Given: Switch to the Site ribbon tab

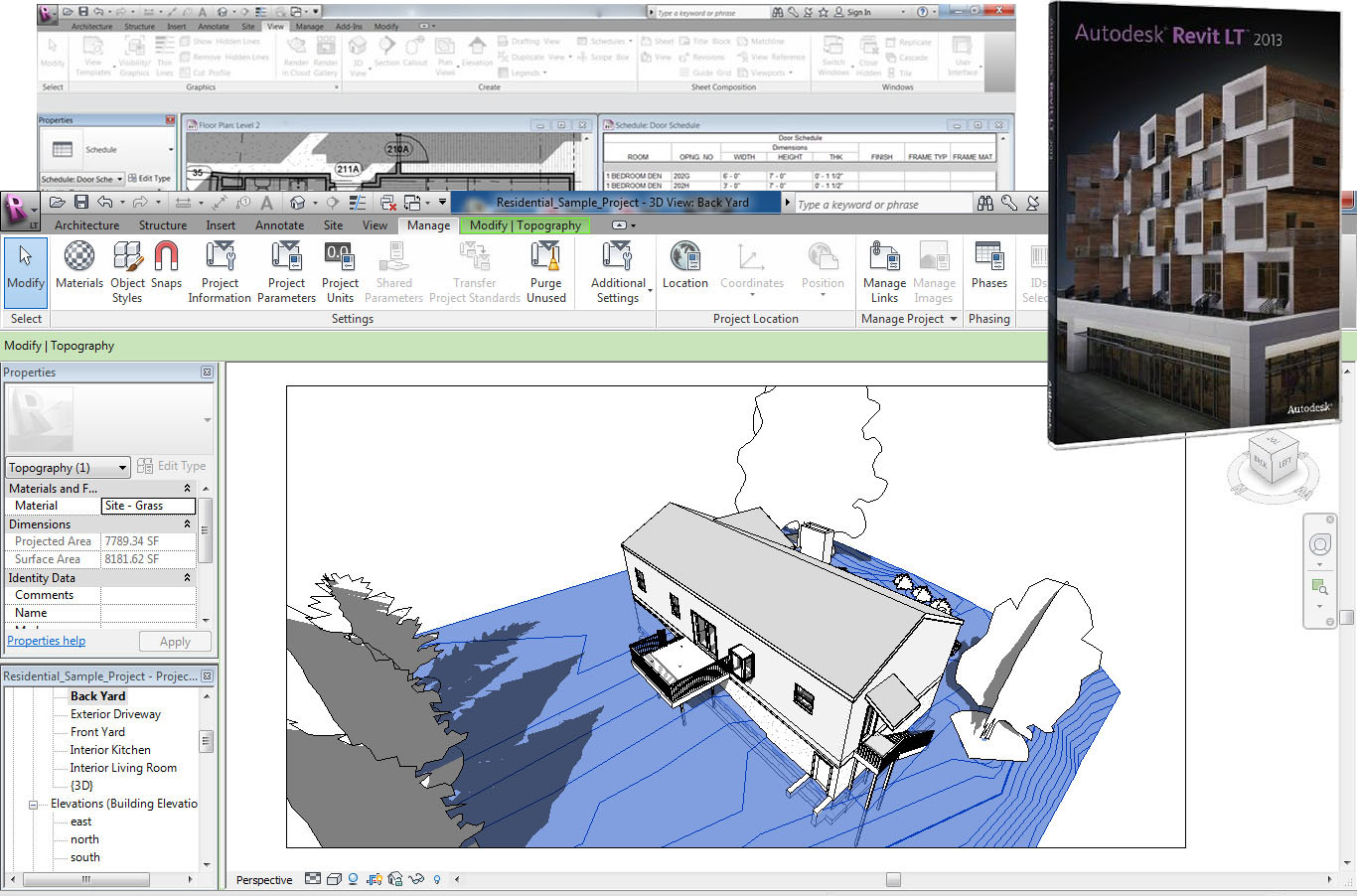Looking at the screenshot, I should click(x=333, y=225).
